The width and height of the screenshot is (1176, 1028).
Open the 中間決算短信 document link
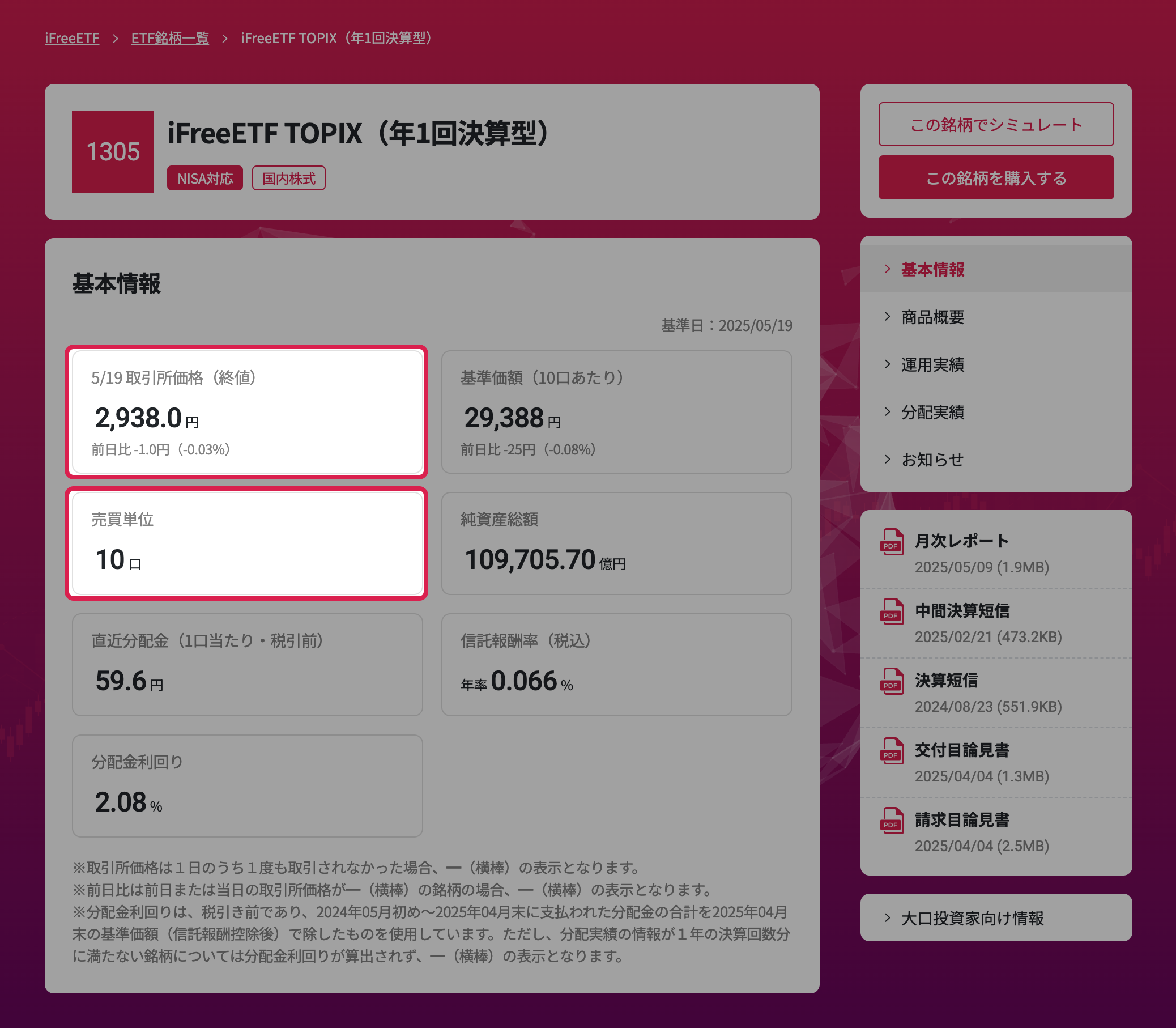point(962,611)
